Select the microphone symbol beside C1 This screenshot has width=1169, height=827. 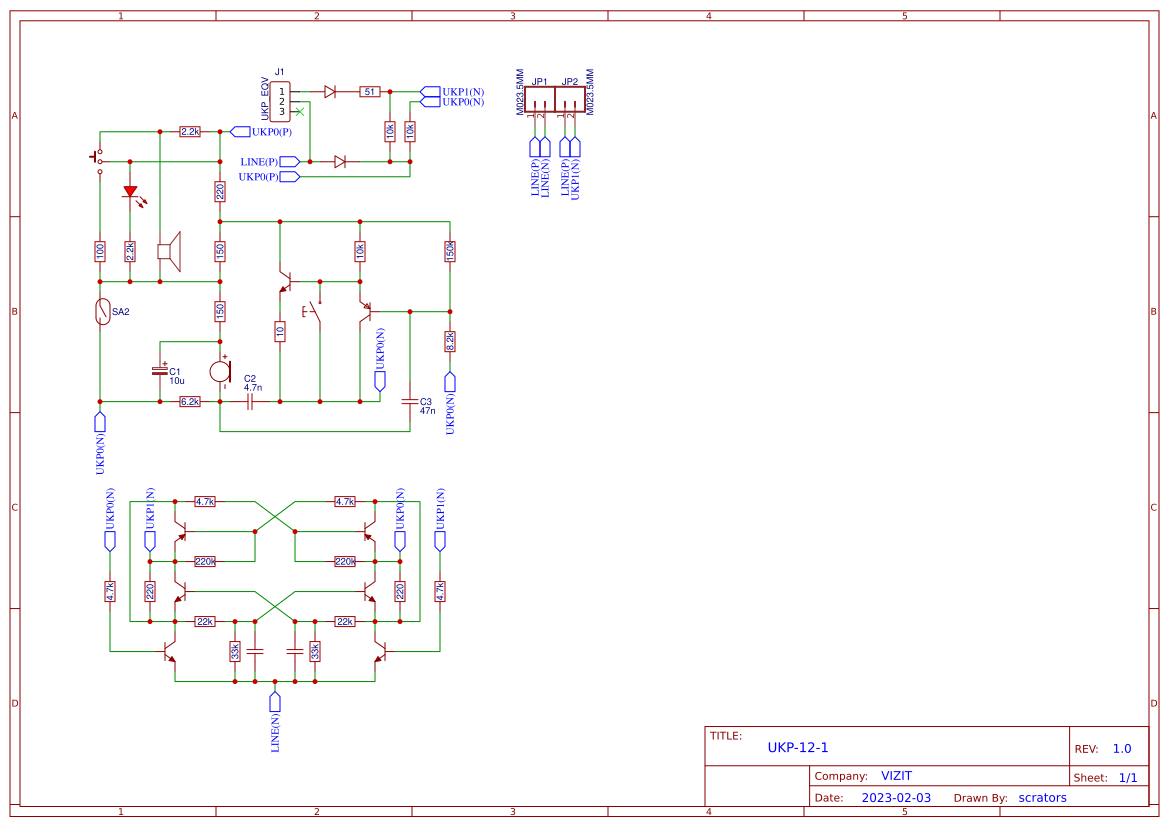click(221, 371)
